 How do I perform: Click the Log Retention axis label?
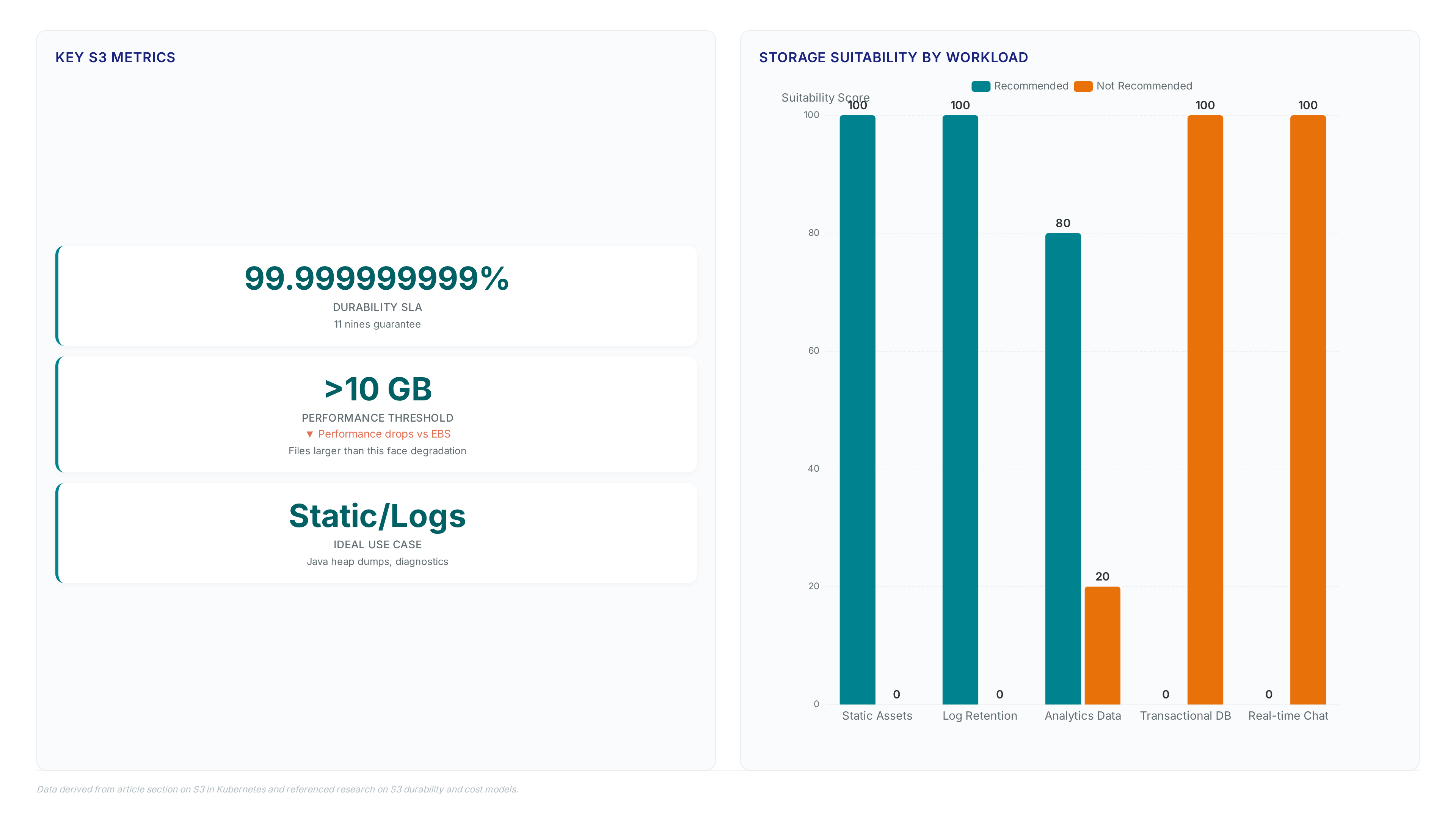pos(979,716)
